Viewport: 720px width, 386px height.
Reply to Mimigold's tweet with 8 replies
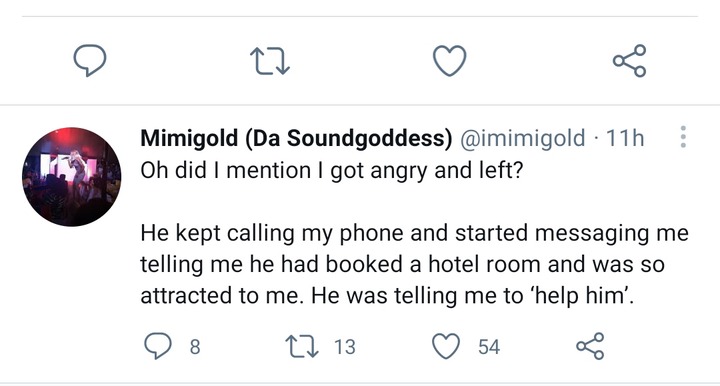click(158, 346)
